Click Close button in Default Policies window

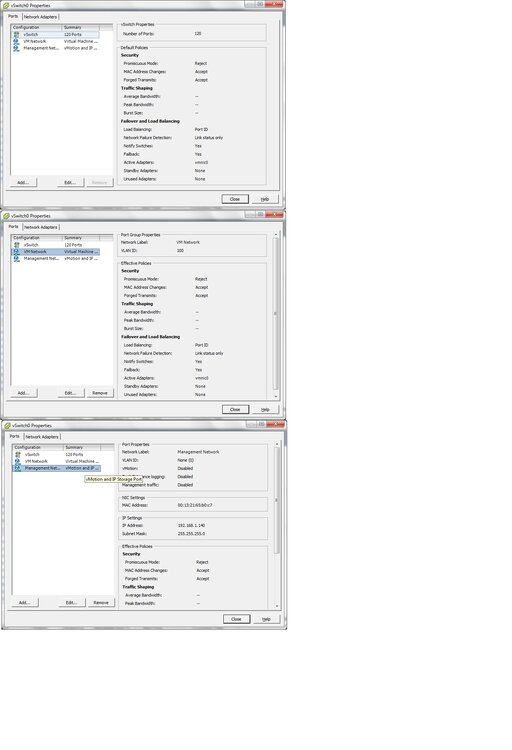pos(235,199)
